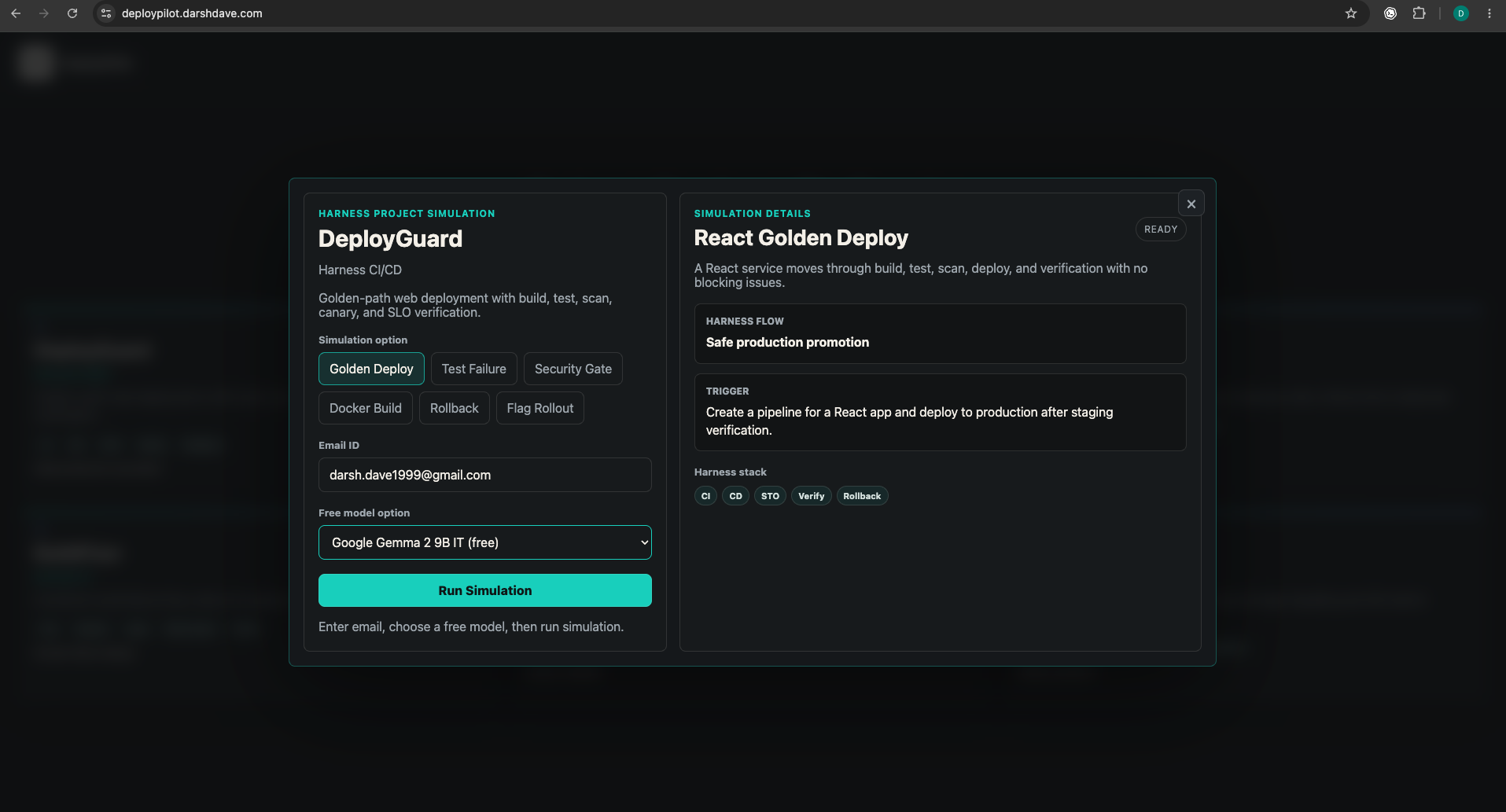The height and width of the screenshot is (812, 1506).
Task: Click the 'Safe production promotion' text
Action: coord(787,342)
